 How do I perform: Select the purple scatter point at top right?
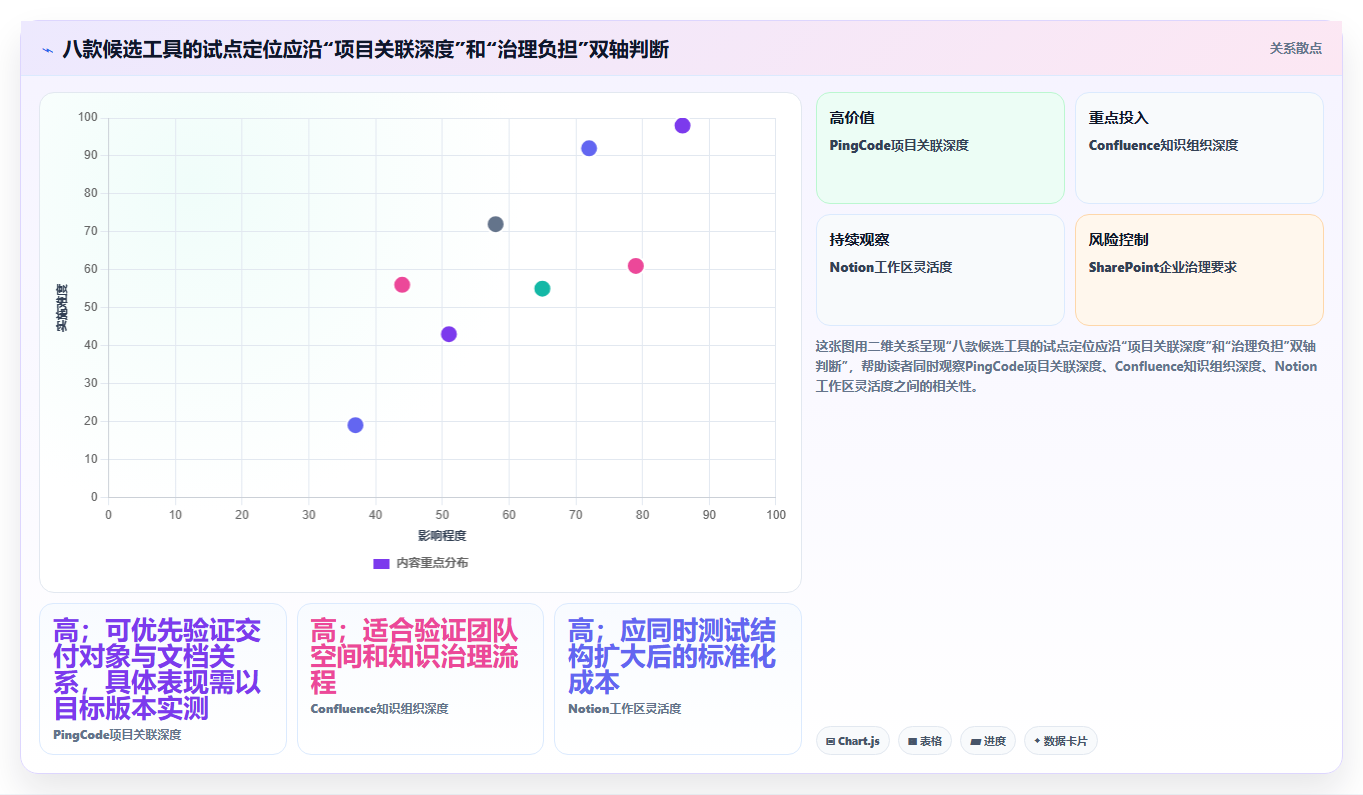click(682, 126)
